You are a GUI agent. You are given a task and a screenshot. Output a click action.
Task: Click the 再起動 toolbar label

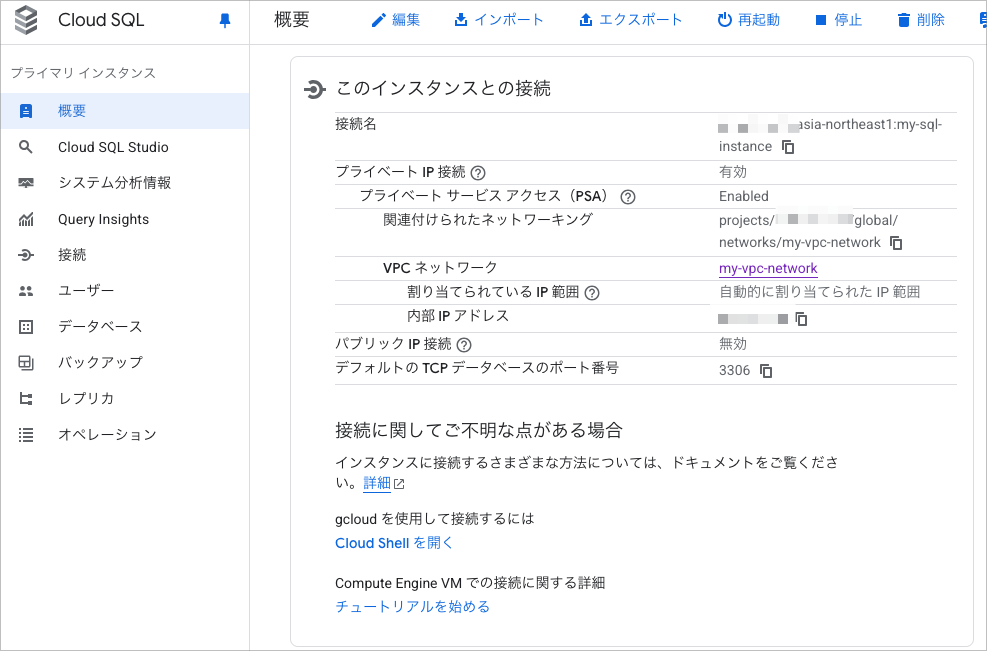759,20
